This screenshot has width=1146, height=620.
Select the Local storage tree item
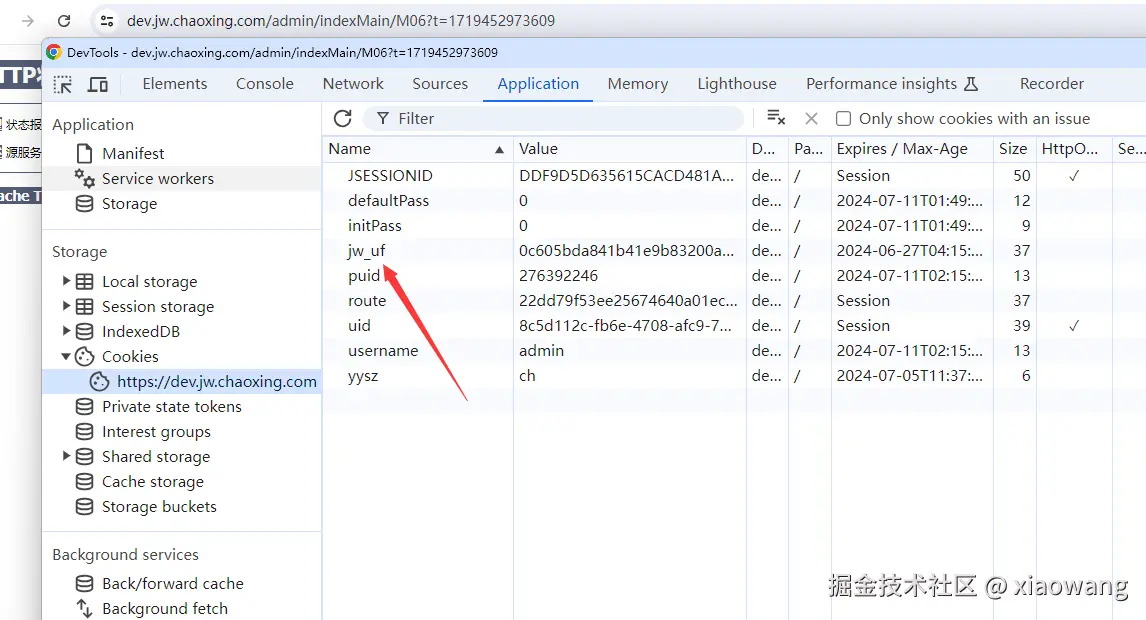[149, 281]
